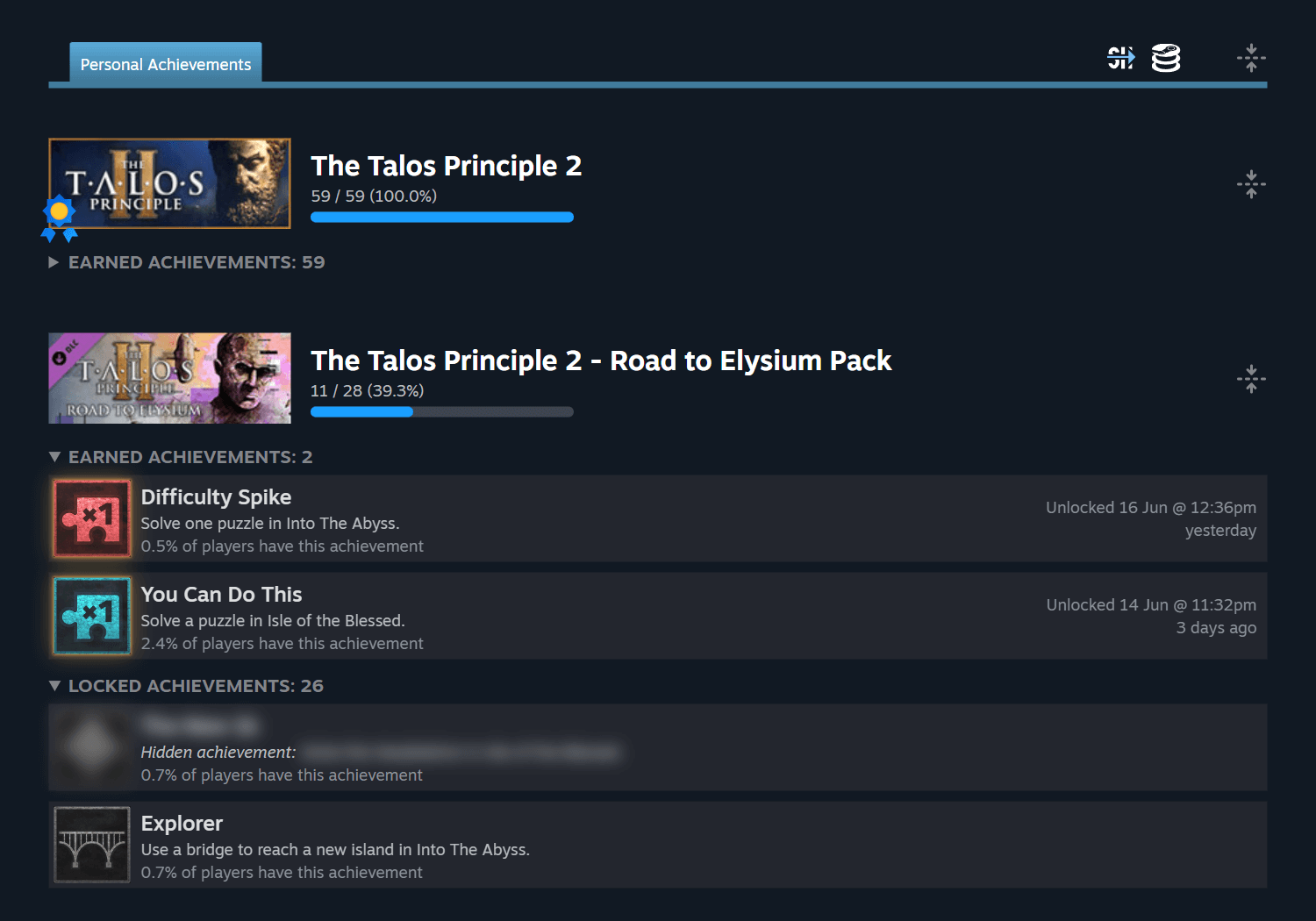
Task: Open the SteamHunters link icon
Action: click(1120, 58)
